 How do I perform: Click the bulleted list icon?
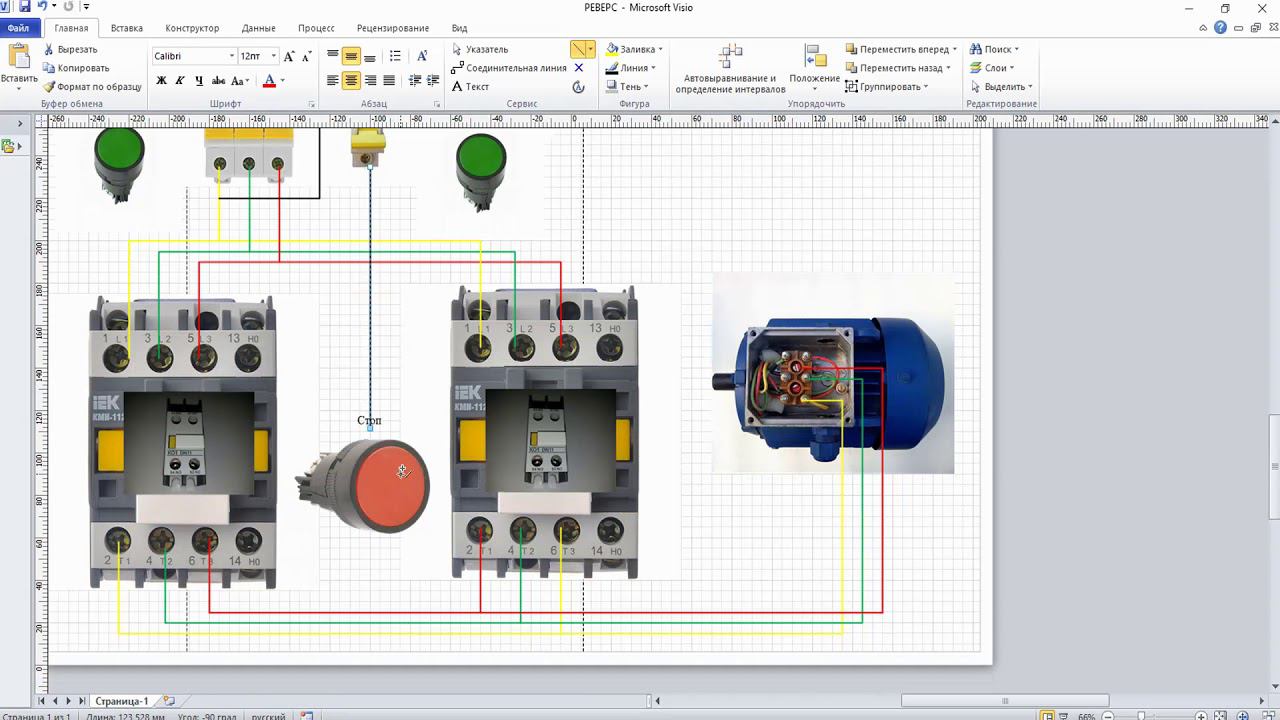(395, 56)
